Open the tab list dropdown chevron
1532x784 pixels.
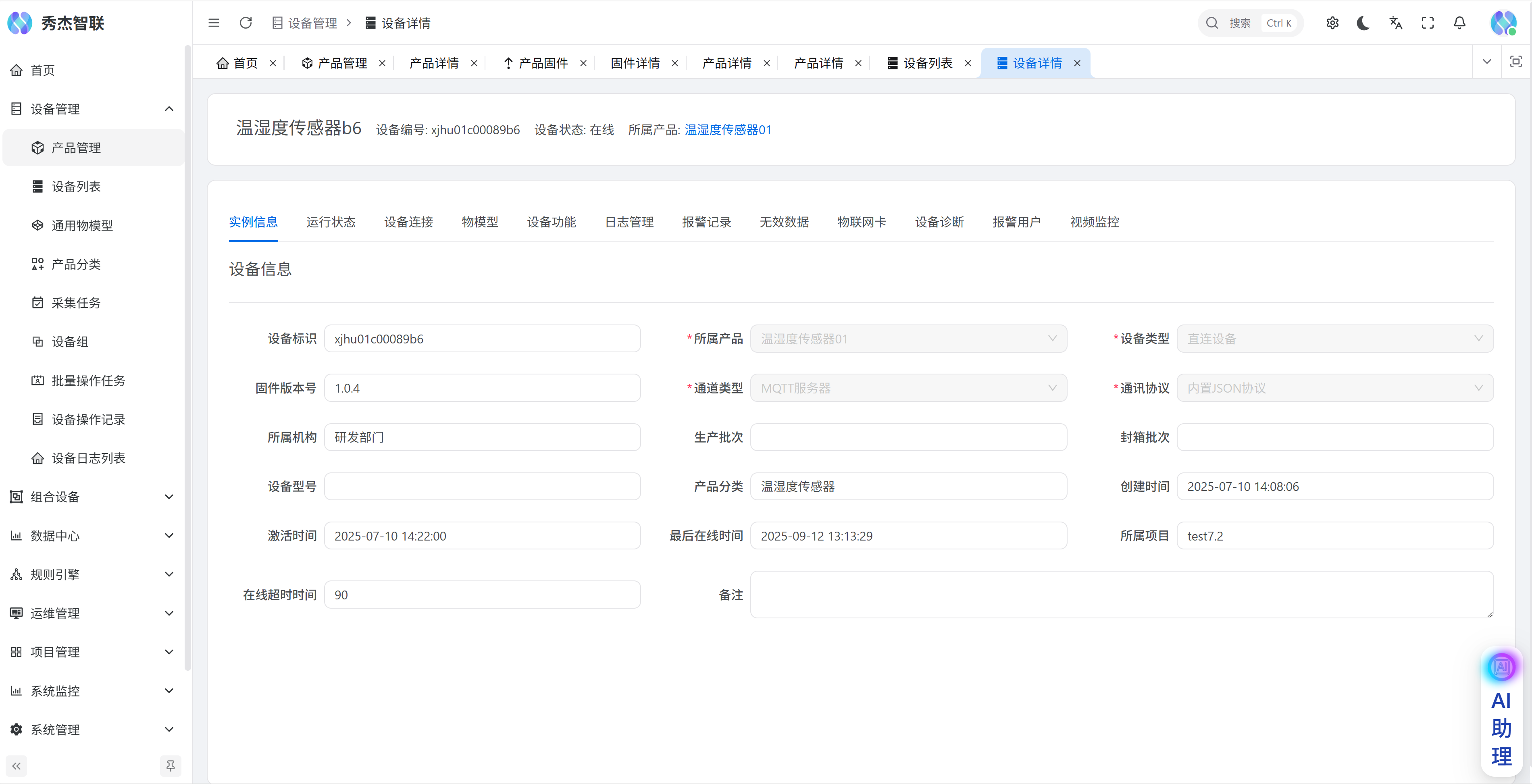pos(1487,62)
